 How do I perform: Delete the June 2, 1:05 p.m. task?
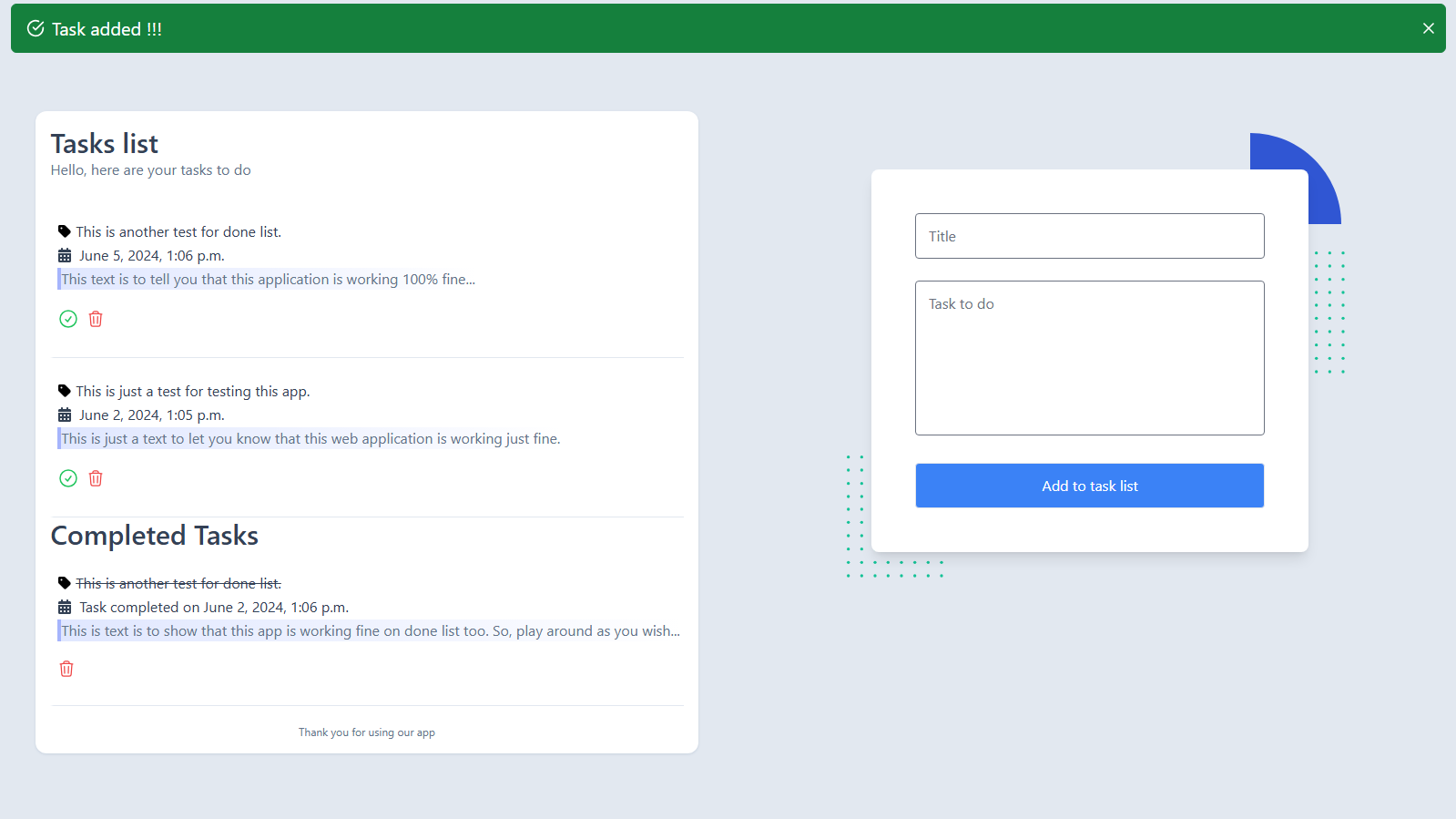pos(96,478)
